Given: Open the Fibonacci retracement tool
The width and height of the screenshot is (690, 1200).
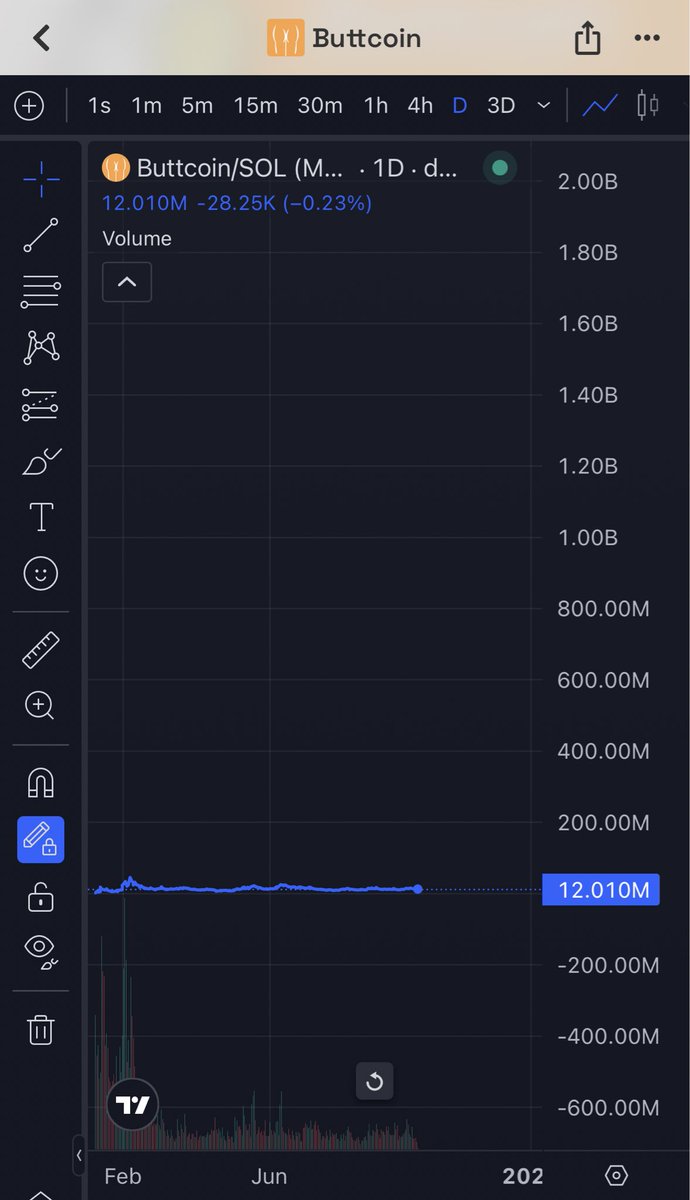Looking at the screenshot, I should (41, 292).
